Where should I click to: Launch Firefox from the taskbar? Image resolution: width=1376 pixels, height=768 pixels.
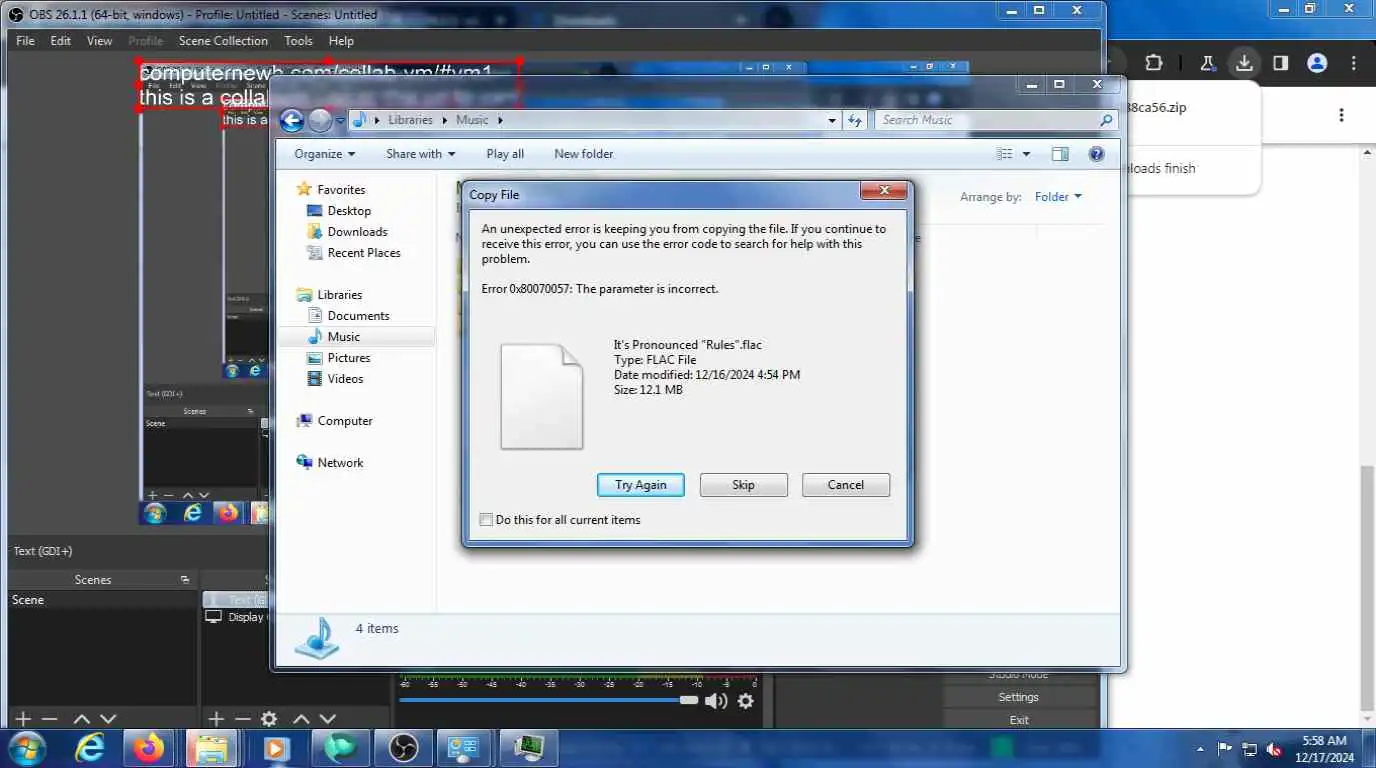coord(149,748)
